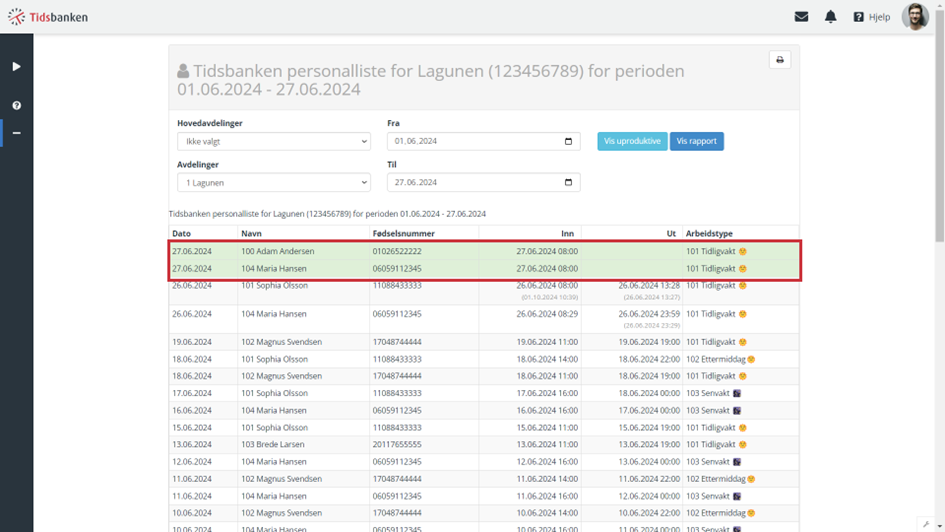The width and height of the screenshot is (945, 532).
Task: Click Senvakt moon icon on 12.06.2024 row
Action: coord(736,462)
